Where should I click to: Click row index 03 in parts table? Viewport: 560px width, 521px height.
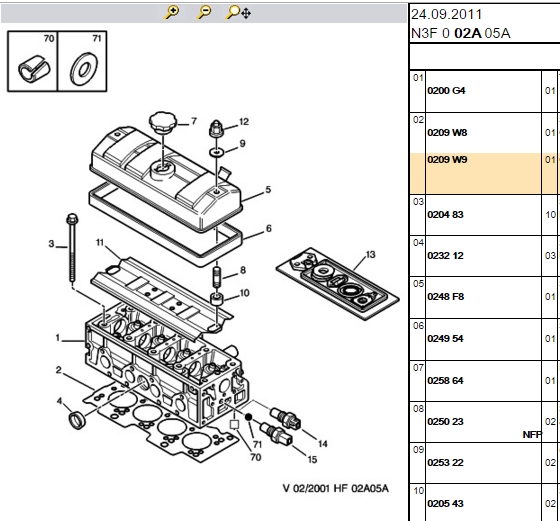click(x=418, y=202)
